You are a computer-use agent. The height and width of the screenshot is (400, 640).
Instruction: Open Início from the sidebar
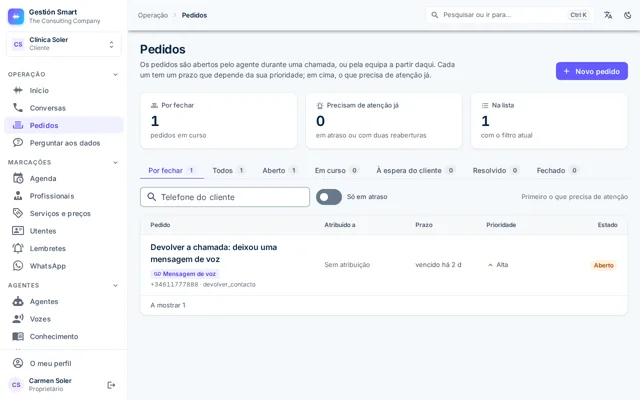64,90
